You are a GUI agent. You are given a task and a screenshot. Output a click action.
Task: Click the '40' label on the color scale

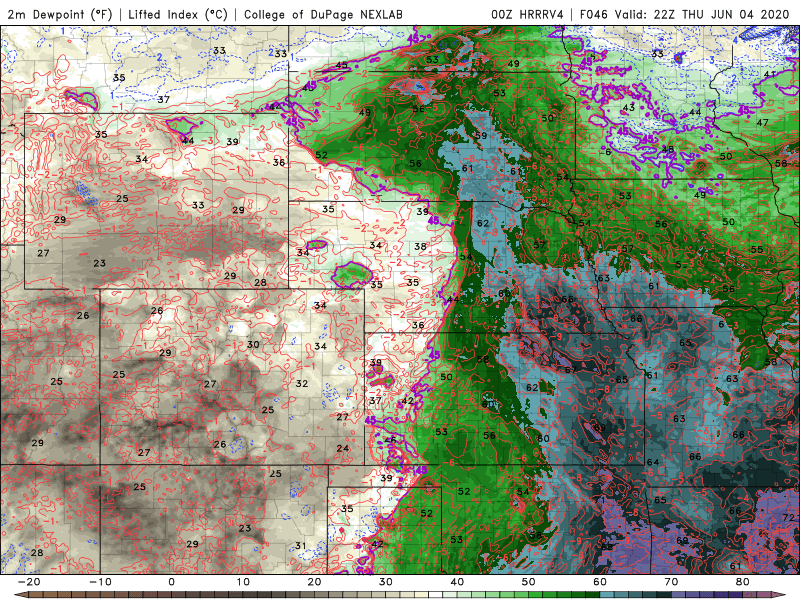(457, 582)
